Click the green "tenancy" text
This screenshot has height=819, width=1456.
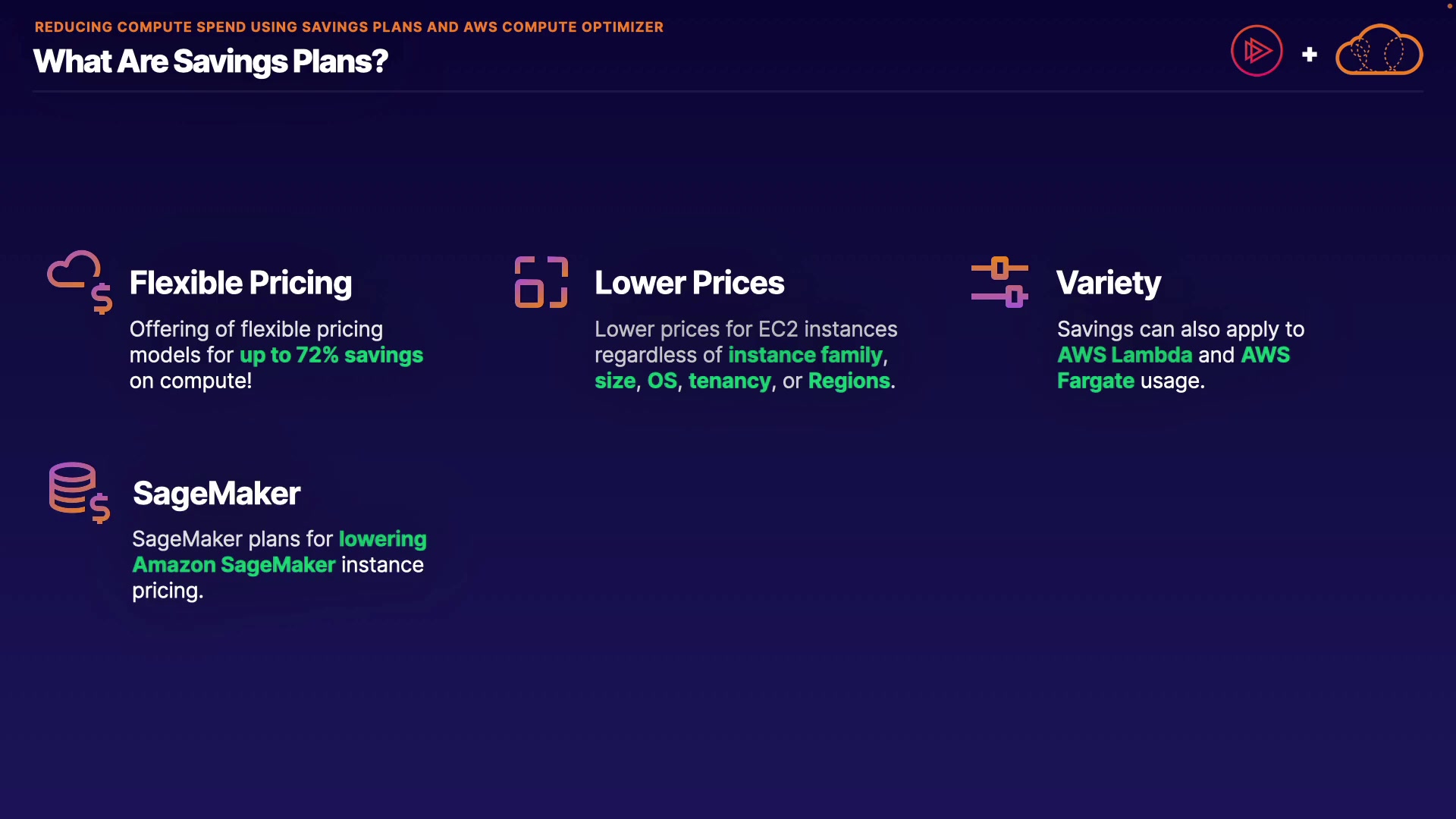point(730,381)
